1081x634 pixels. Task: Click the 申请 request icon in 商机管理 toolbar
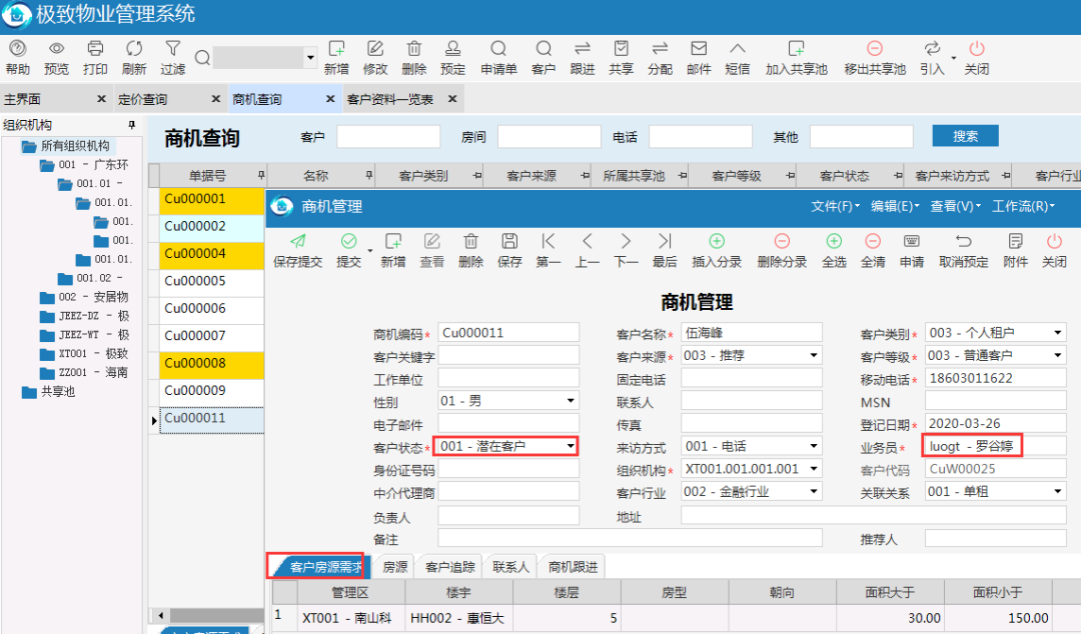[x=911, y=241]
